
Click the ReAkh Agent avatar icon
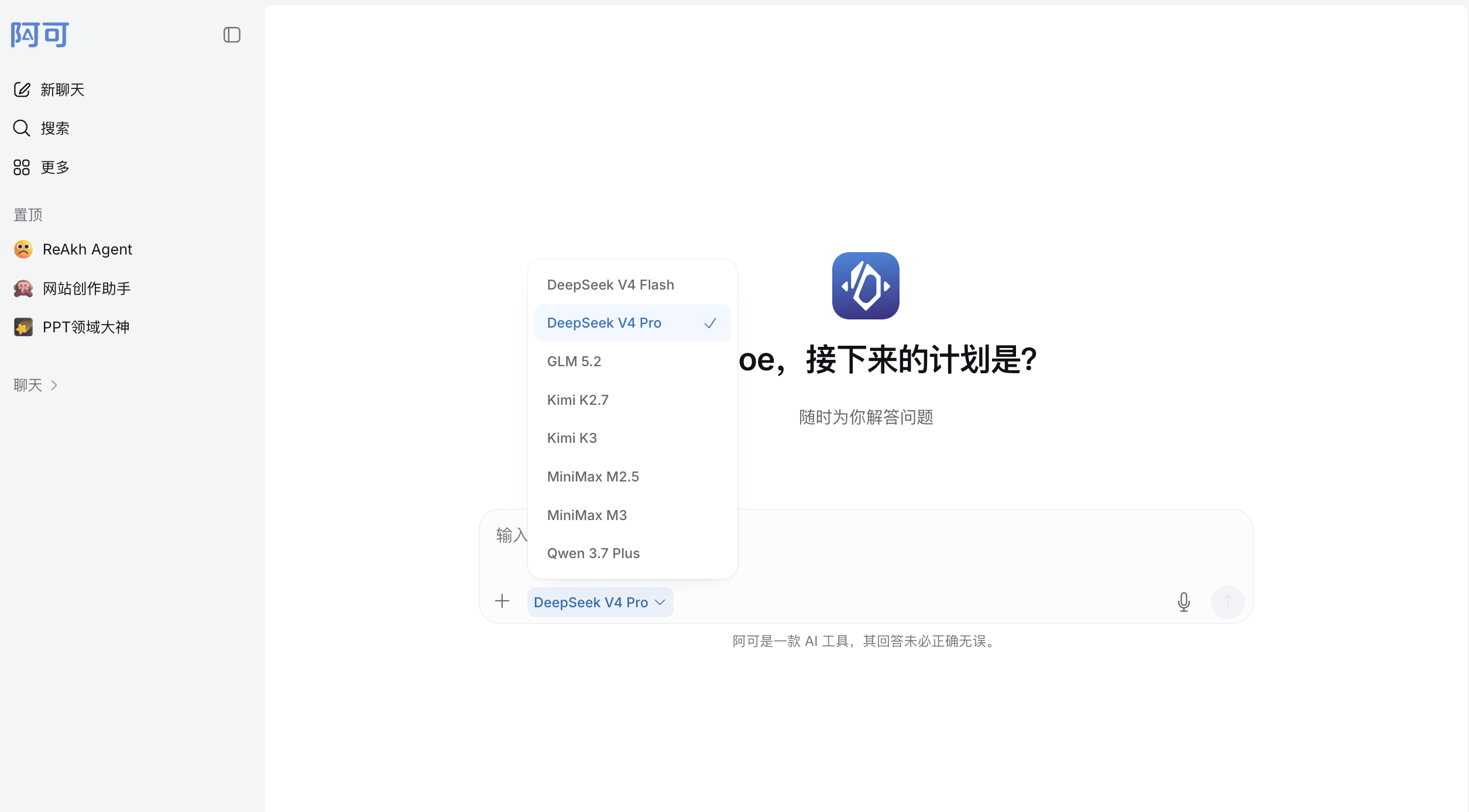point(23,249)
